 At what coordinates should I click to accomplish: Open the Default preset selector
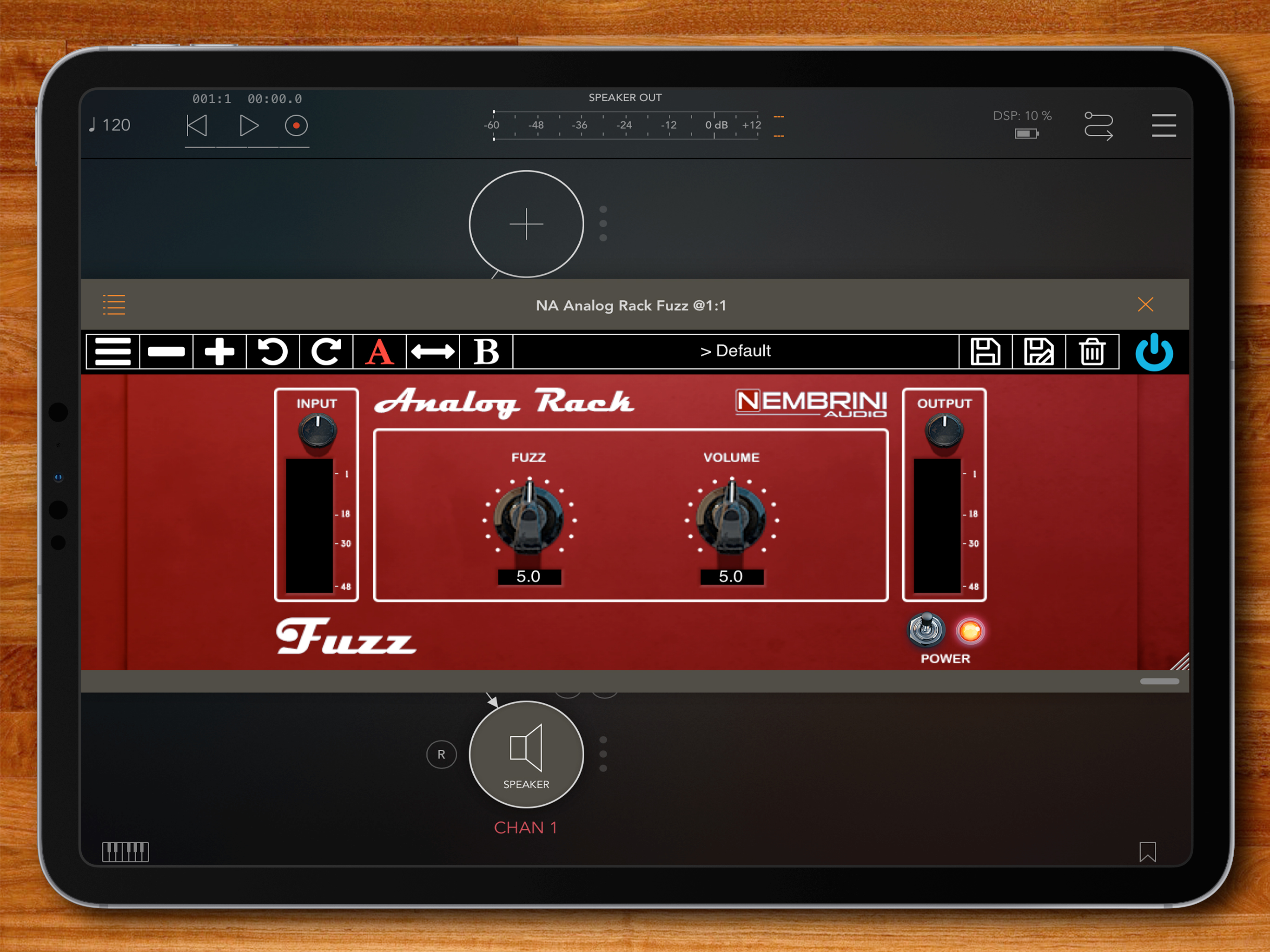(x=735, y=351)
